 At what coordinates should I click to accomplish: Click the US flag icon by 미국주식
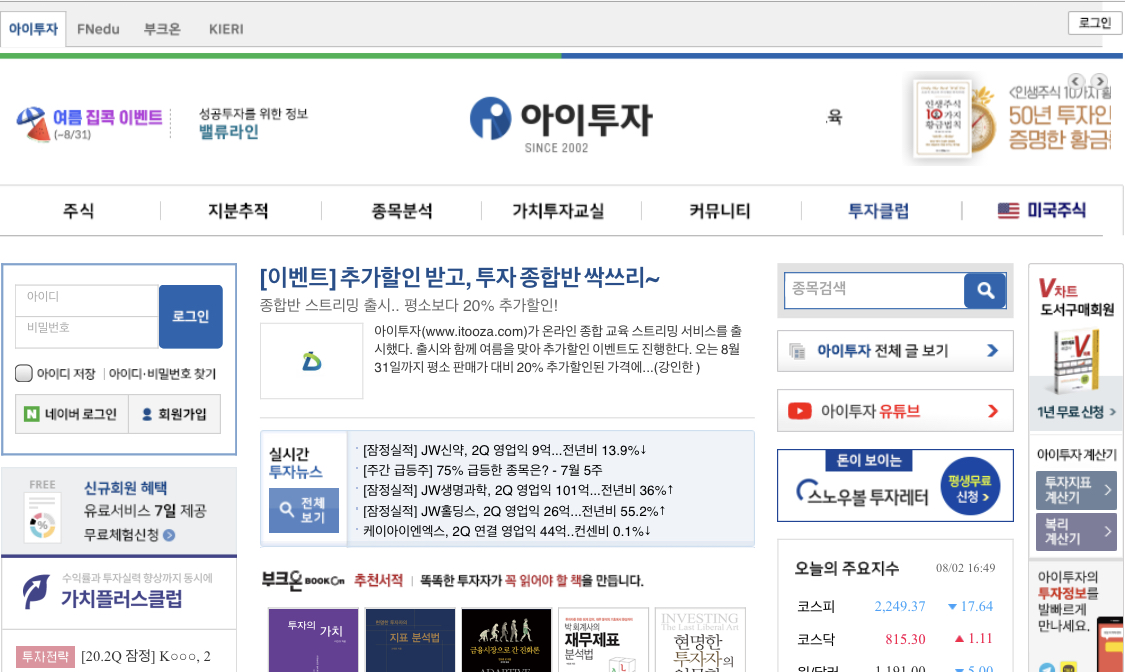coord(1008,210)
